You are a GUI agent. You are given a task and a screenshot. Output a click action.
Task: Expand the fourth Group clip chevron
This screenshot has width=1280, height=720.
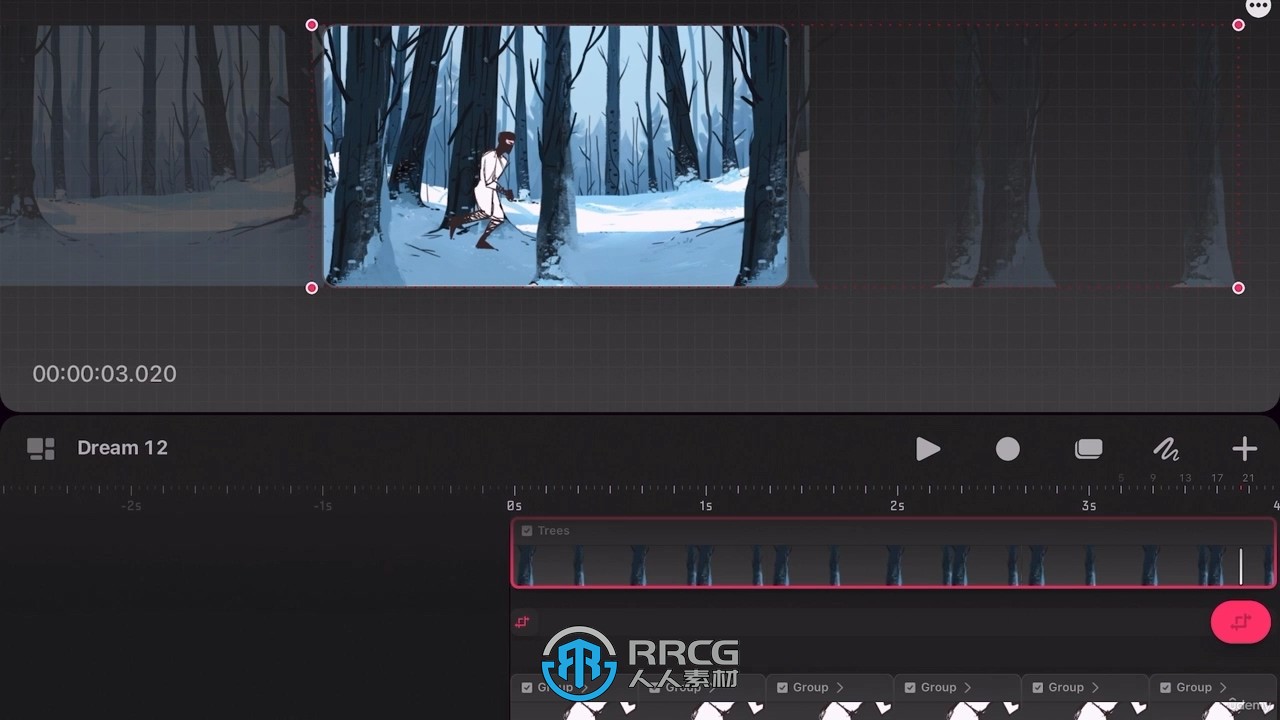click(968, 688)
